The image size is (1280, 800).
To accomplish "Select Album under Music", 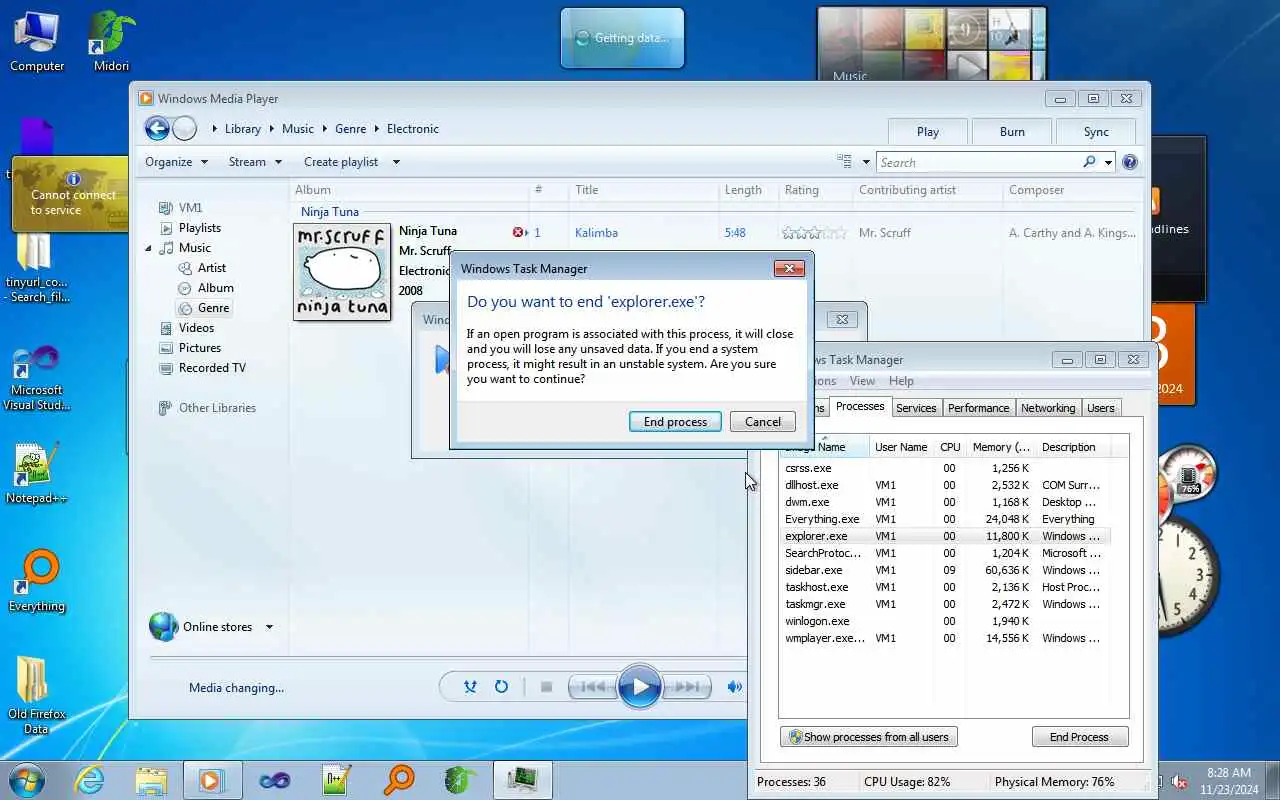I will (215, 288).
